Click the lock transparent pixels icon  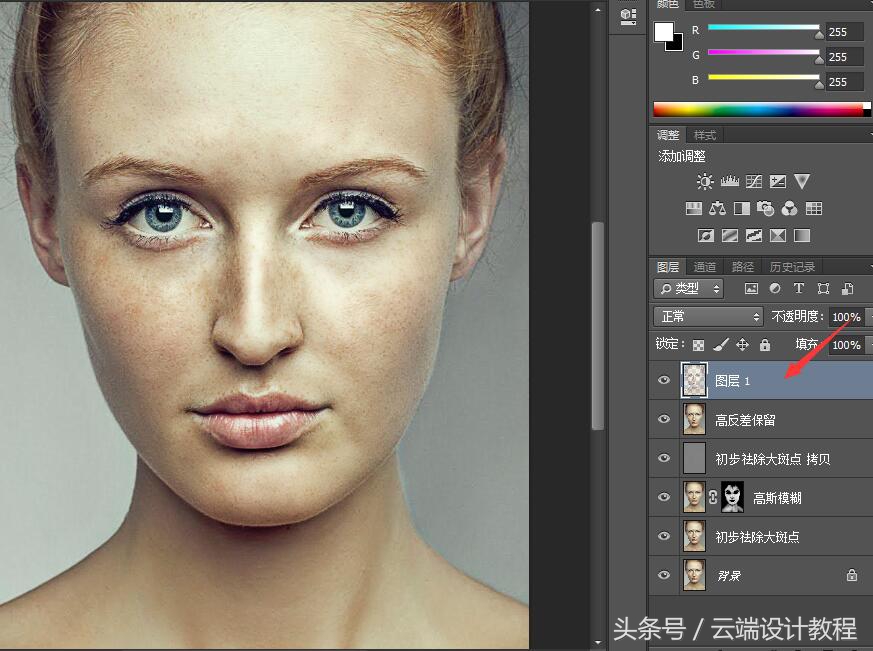click(x=698, y=345)
